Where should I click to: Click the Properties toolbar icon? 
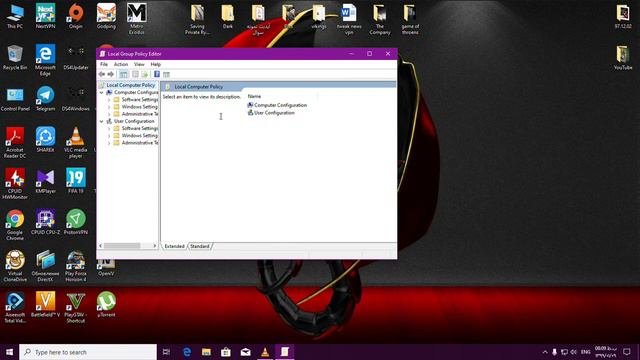click(x=135, y=74)
